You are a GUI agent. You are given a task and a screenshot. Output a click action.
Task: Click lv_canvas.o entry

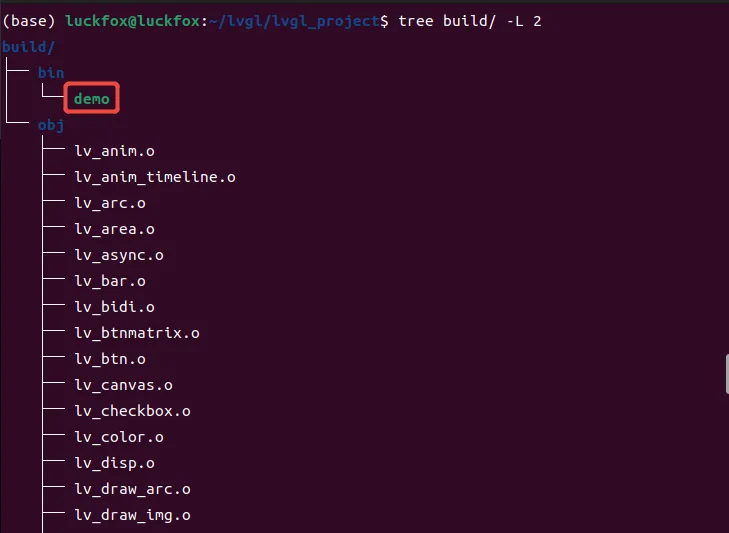point(124,386)
